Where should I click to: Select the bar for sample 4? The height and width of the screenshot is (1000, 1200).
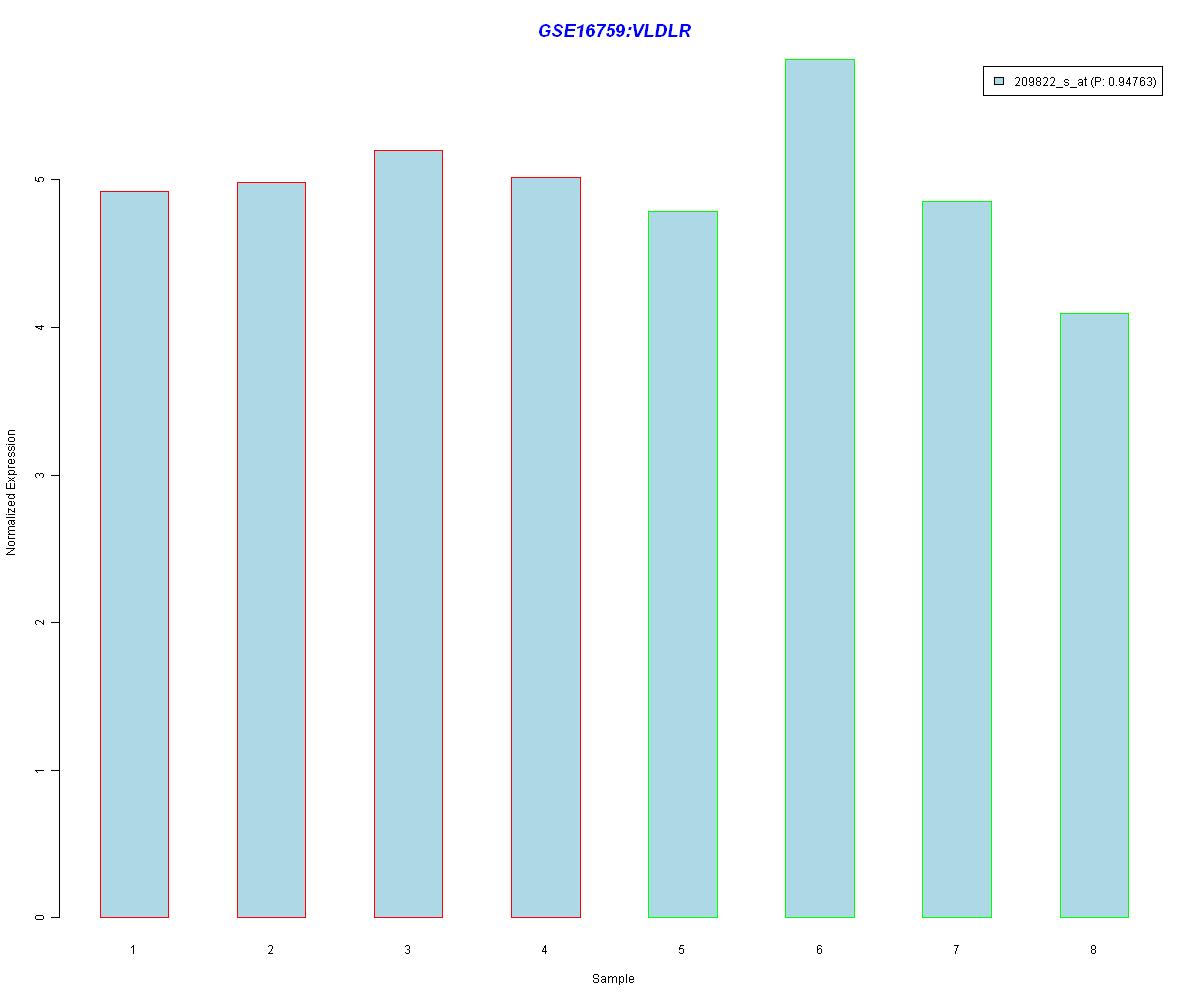pyautogui.click(x=546, y=547)
